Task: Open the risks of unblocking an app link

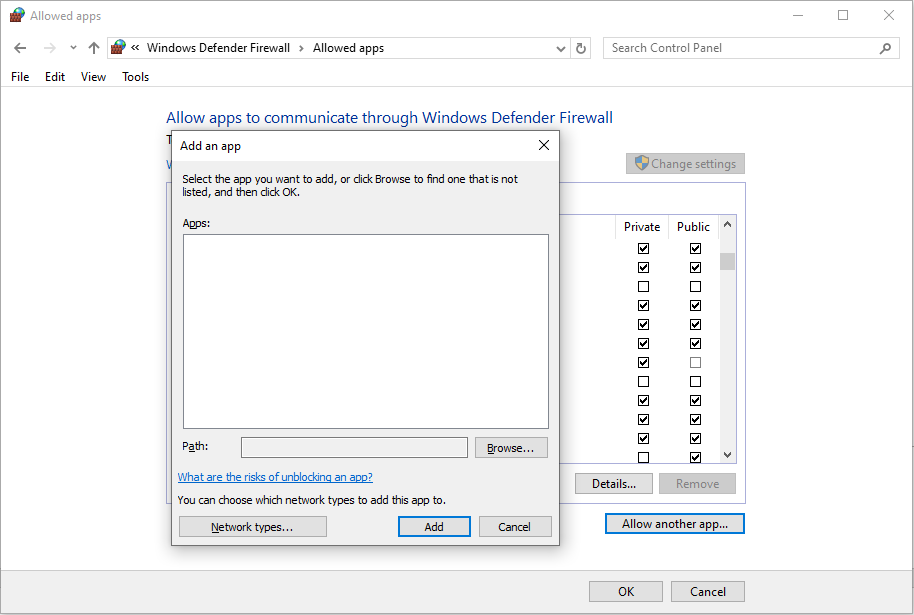Action: coord(275,477)
